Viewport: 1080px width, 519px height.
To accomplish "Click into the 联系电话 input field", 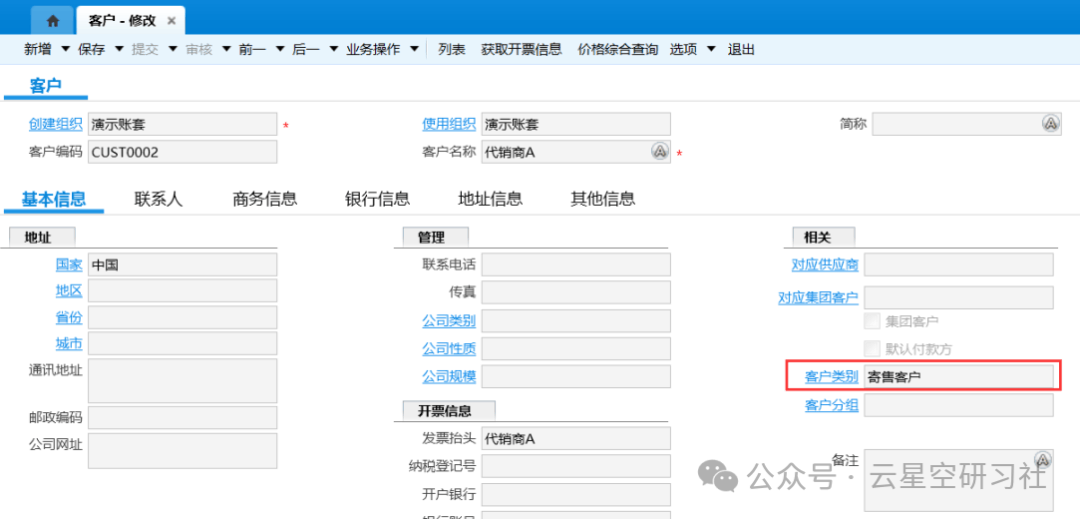I will (575, 265).
